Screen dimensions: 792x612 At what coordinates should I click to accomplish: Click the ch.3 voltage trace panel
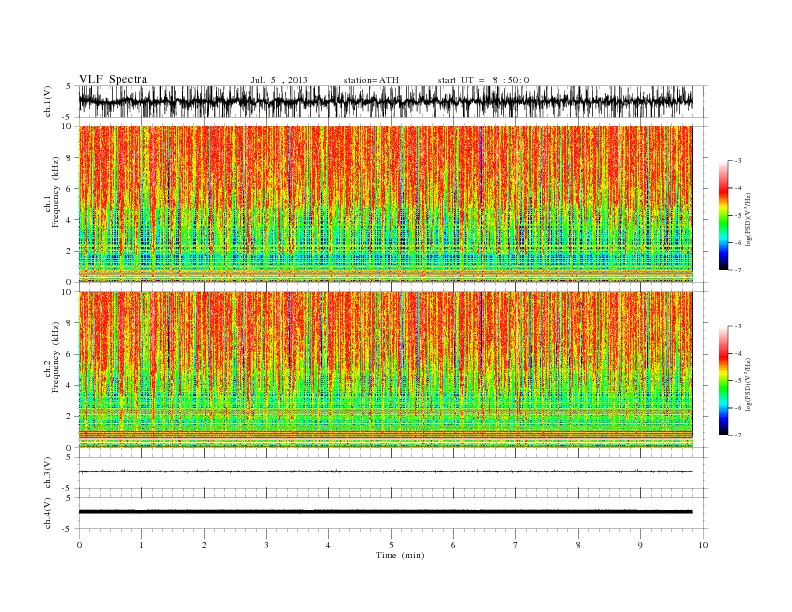click(393, 473)
